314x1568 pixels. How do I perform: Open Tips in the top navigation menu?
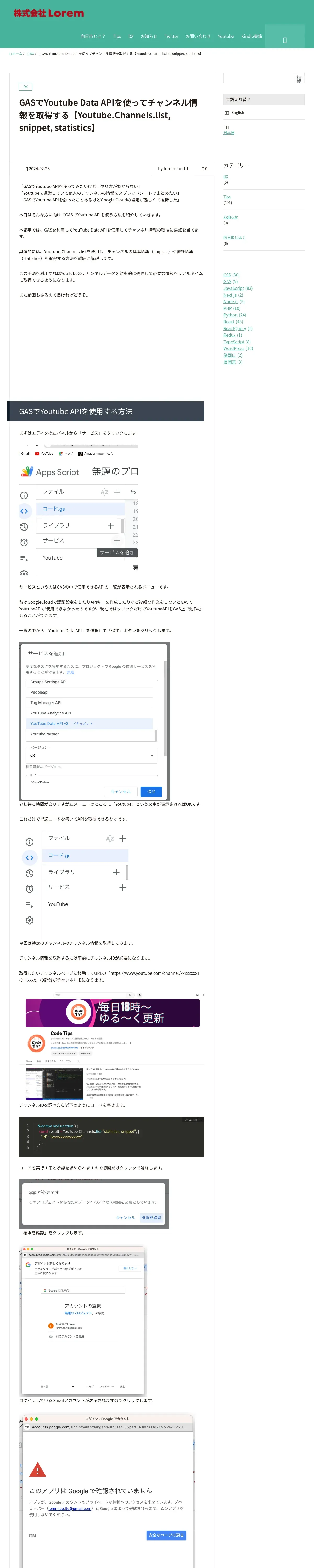117,37
